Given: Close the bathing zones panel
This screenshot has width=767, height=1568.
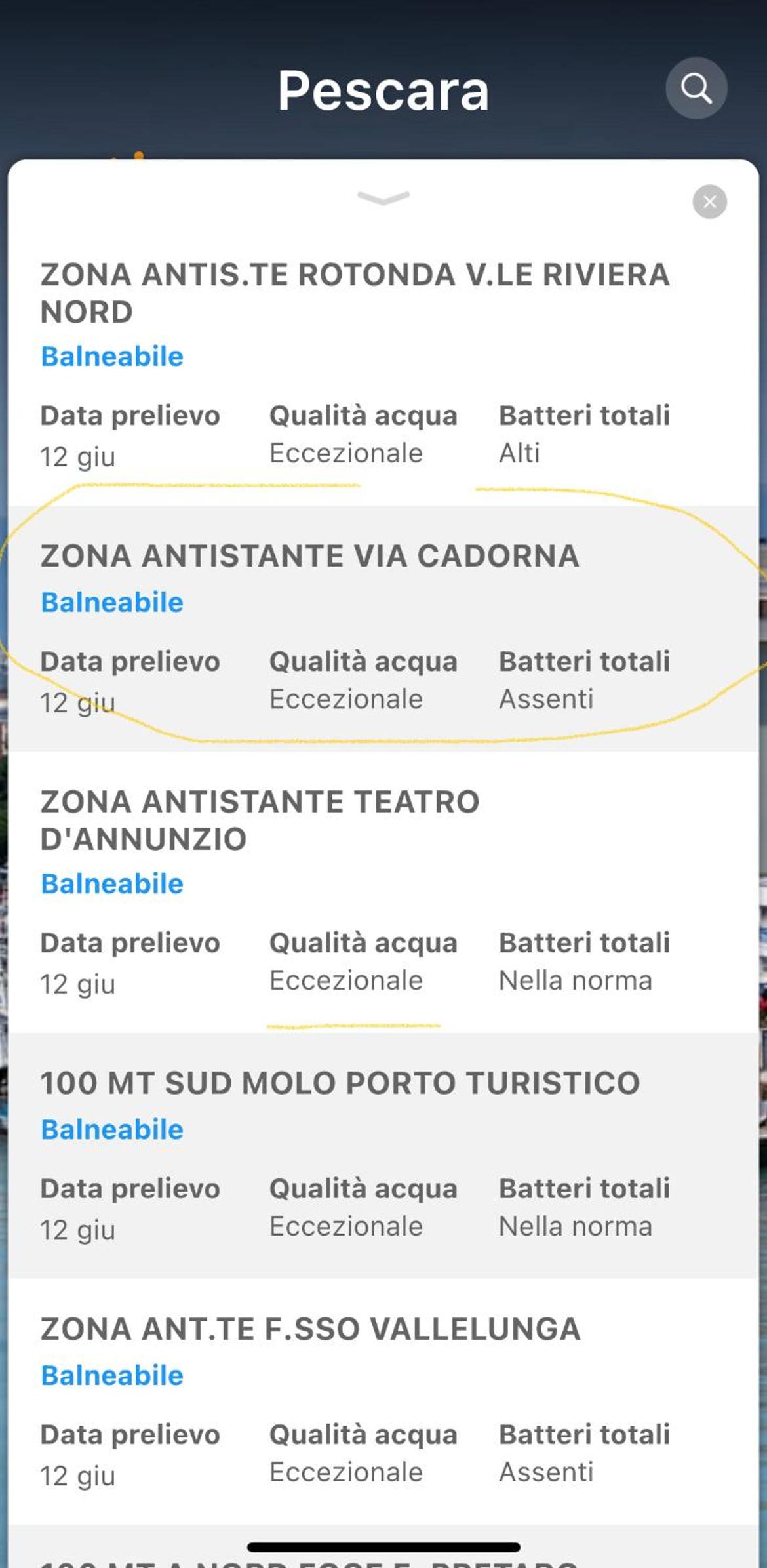Looking at the screenshot, I should click(709, 202).
